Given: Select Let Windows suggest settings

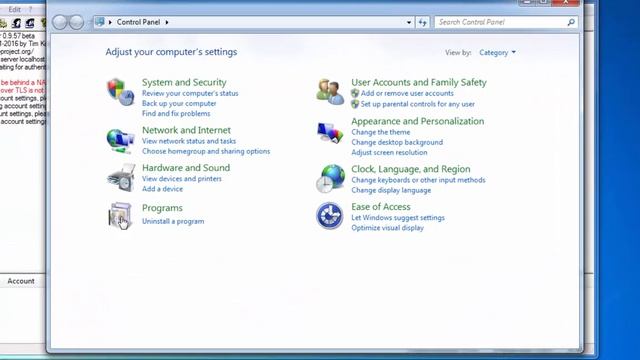Looking at the screenshot, I should pyautogui.click(x=398, y=218).
